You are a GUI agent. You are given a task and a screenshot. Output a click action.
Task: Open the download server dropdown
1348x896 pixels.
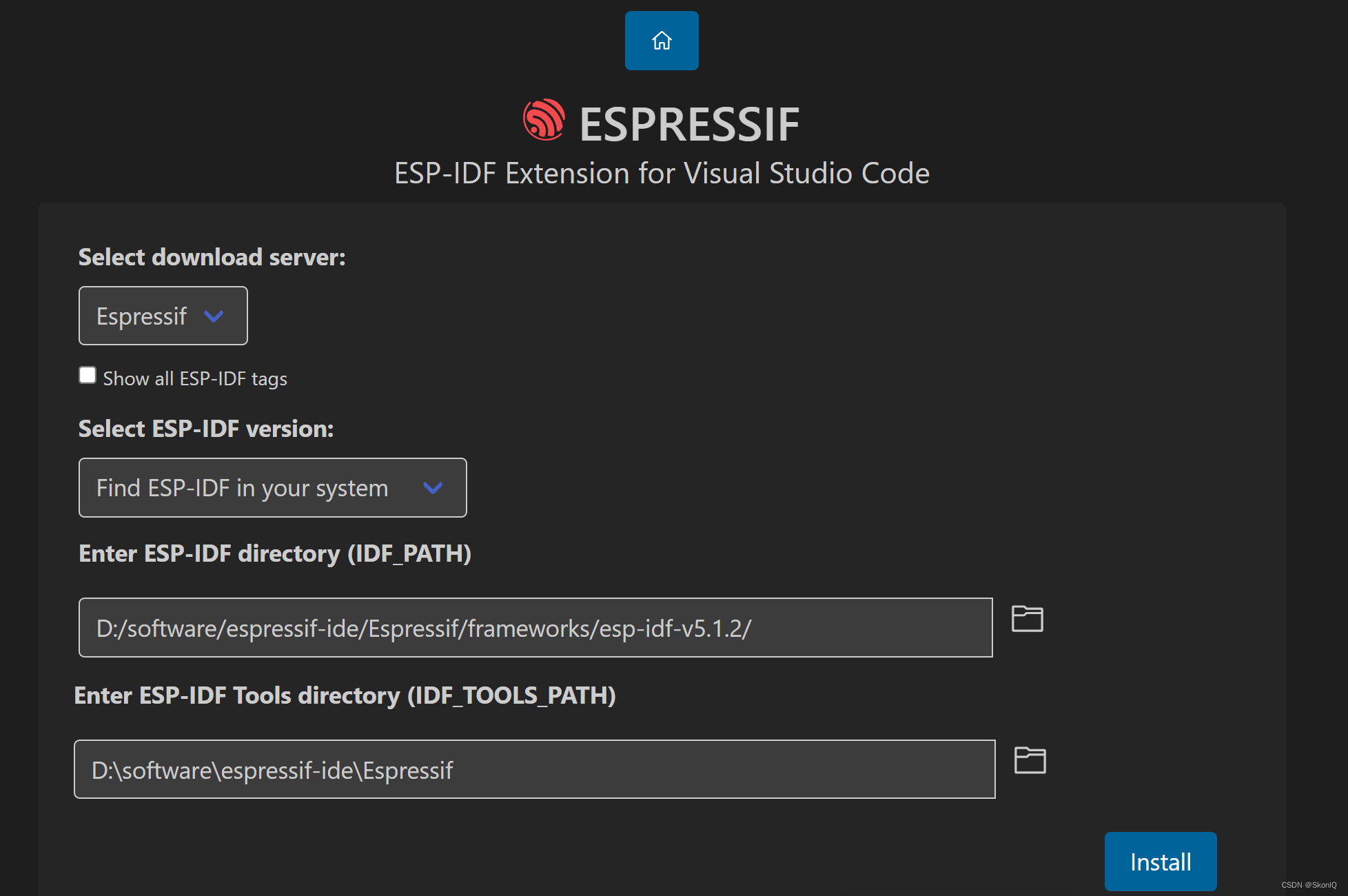(163, 316)
